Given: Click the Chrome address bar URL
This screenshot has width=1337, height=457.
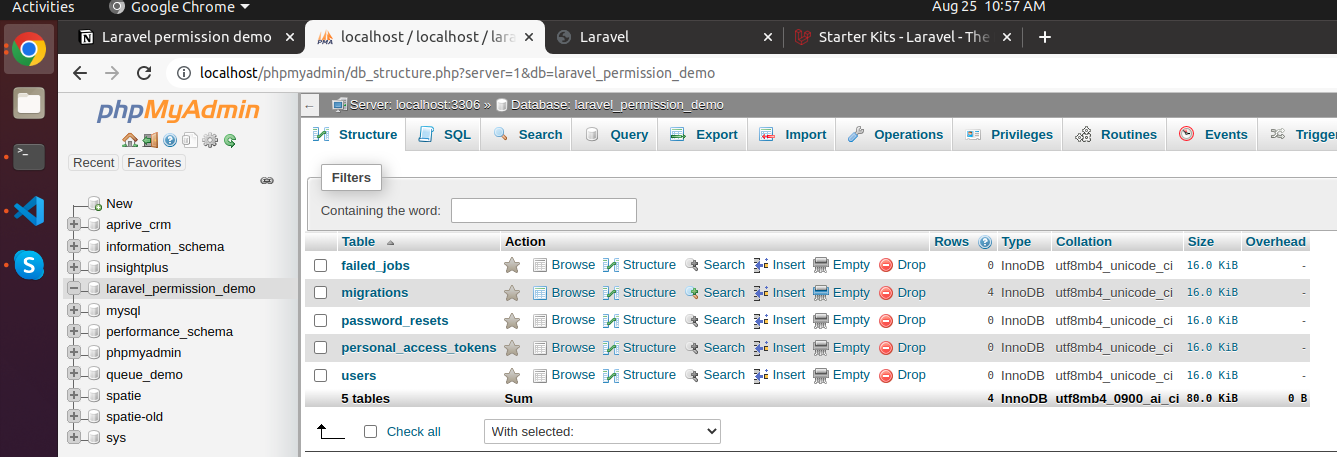Looking at the screenshot, I should [457, 73].
